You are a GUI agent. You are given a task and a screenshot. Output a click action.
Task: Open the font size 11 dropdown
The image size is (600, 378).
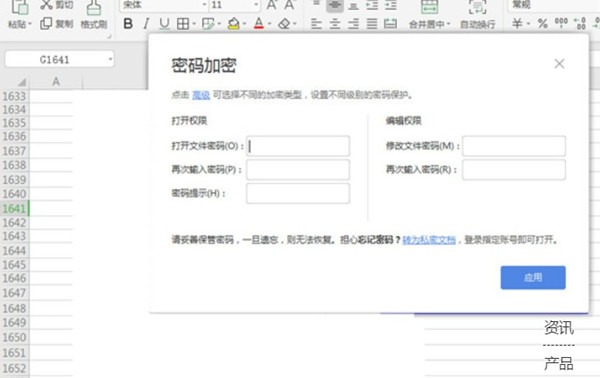(x=256, y=5)
